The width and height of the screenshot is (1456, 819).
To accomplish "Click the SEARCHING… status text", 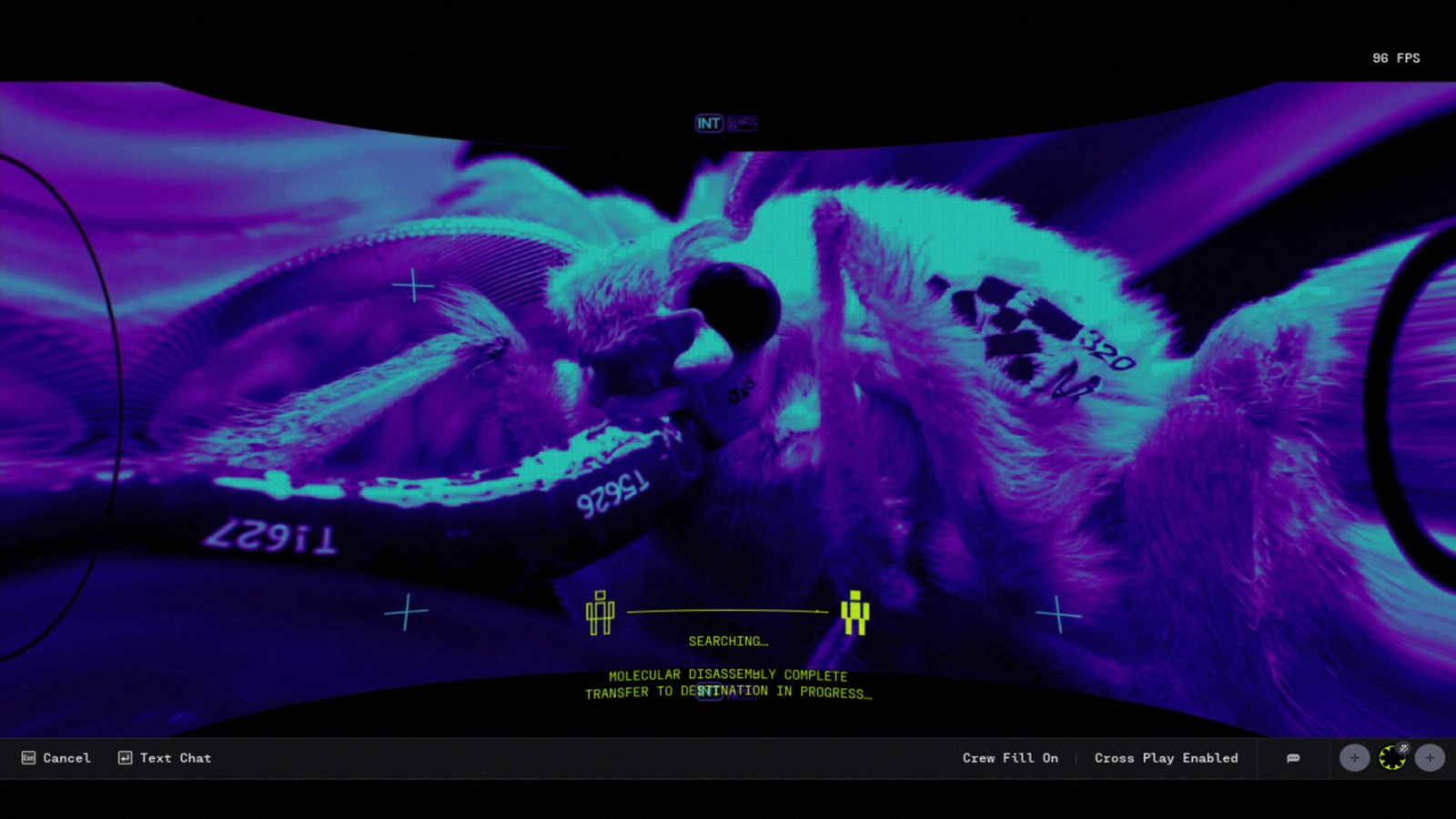I will (728, 642).
